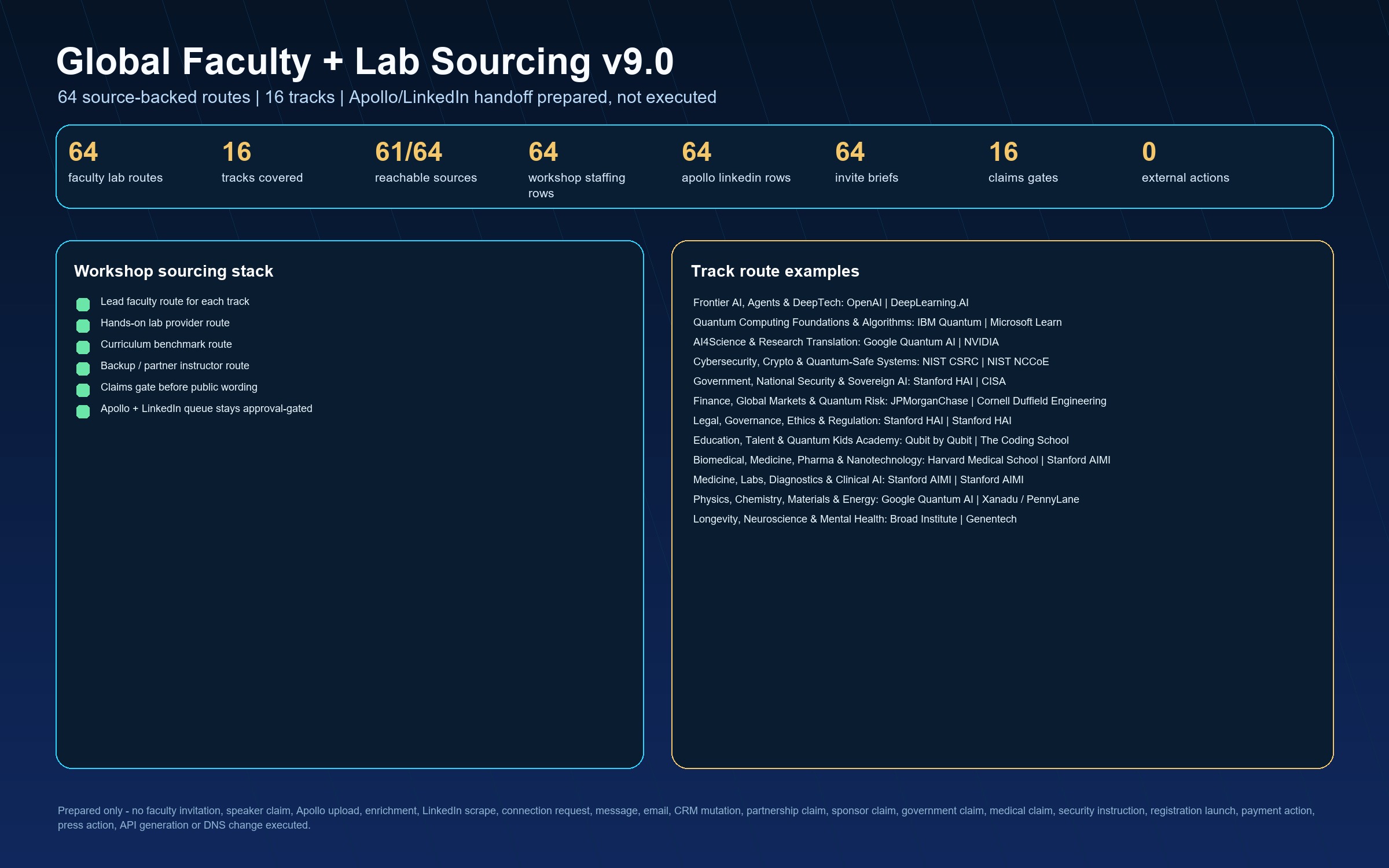Click the 64 value above "apollo linkedin rows"
Screen dimensions: 1389x868
coord(697,152)
